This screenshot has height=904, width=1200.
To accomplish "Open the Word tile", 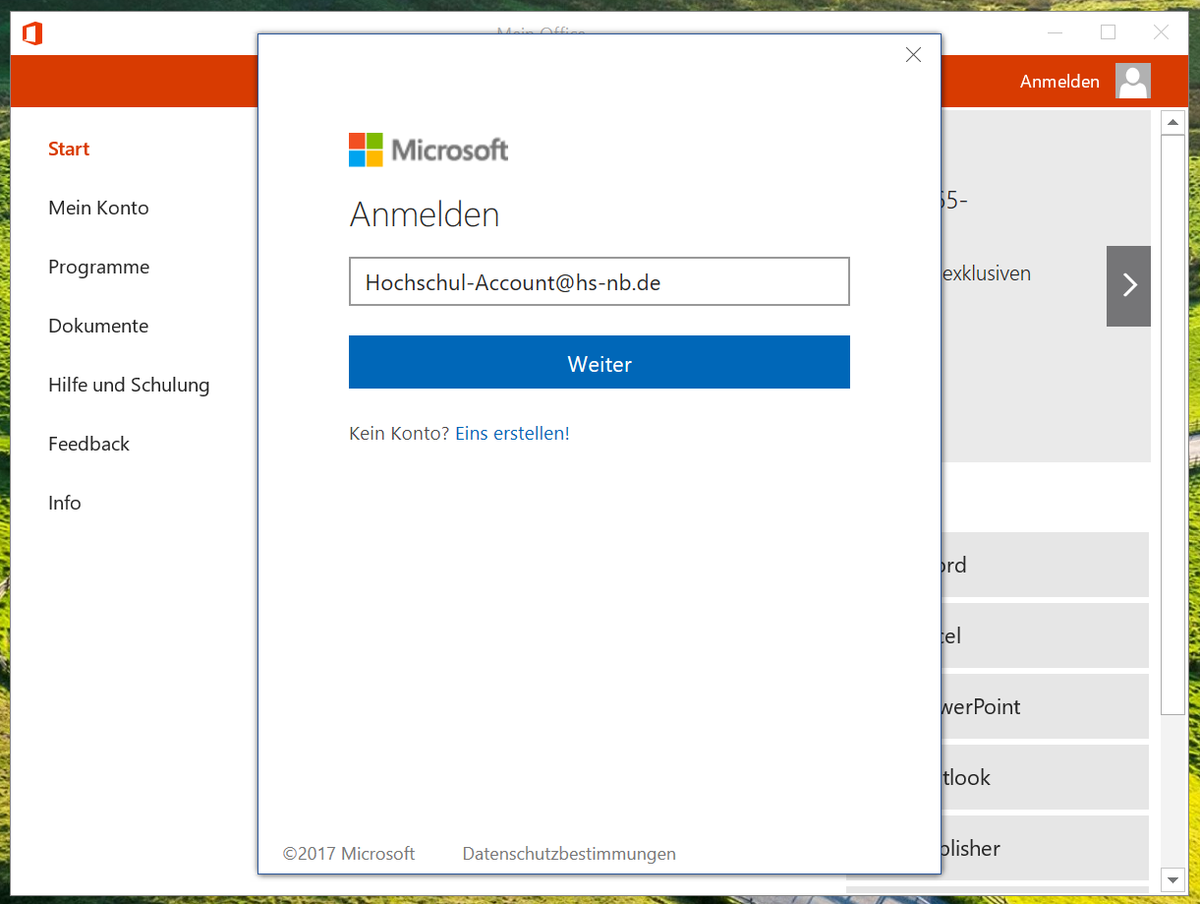I will tap(1044, 565).
